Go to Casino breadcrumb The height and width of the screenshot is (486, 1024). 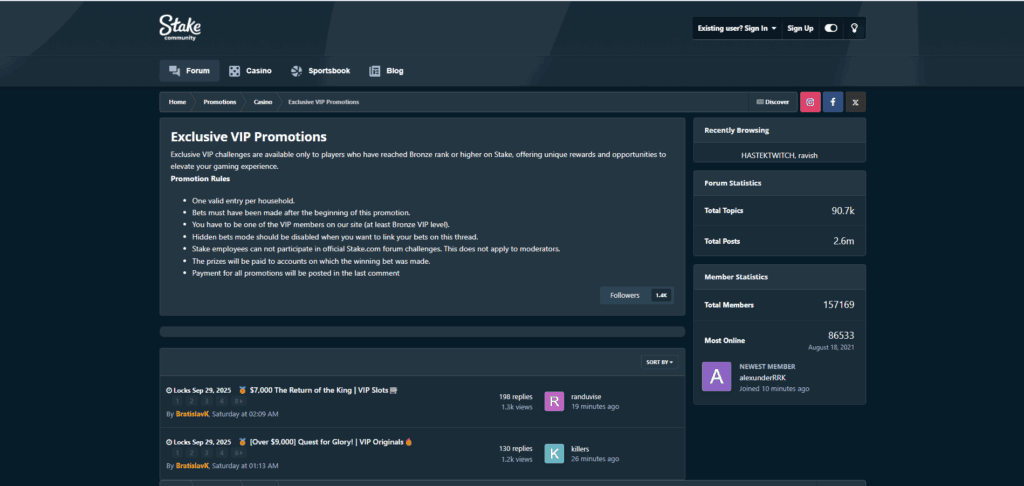tap(263, 102)
